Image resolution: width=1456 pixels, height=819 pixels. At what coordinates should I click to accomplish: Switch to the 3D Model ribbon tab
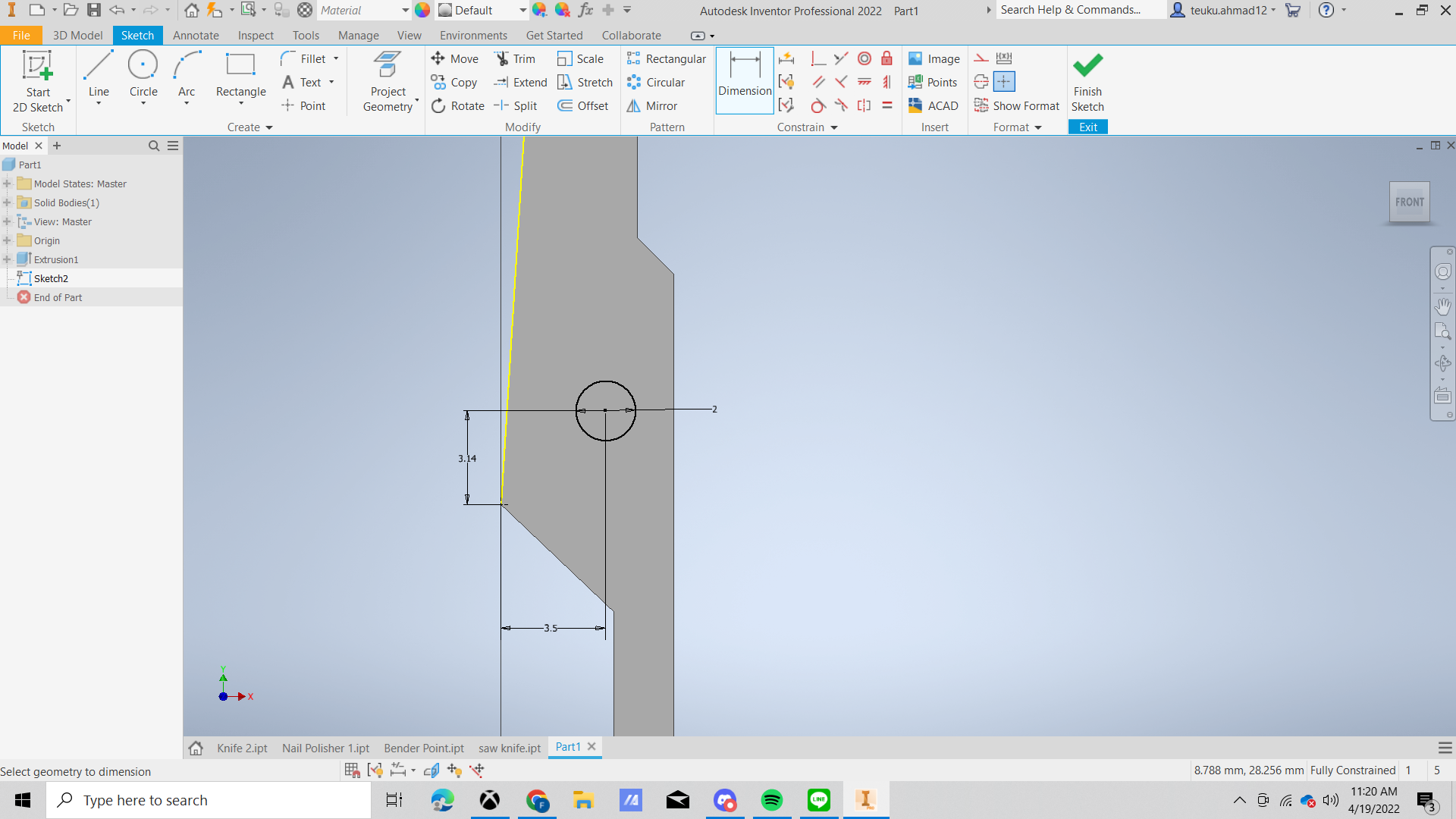77,36
